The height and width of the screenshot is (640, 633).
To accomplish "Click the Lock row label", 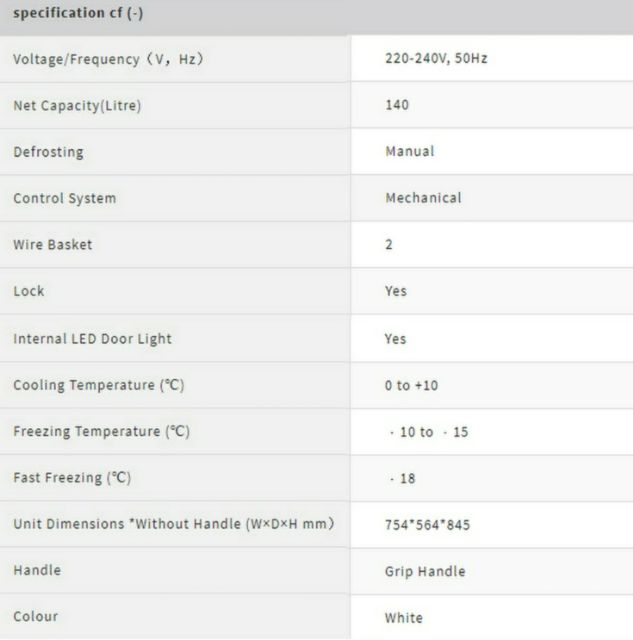I will pos(29,291).
